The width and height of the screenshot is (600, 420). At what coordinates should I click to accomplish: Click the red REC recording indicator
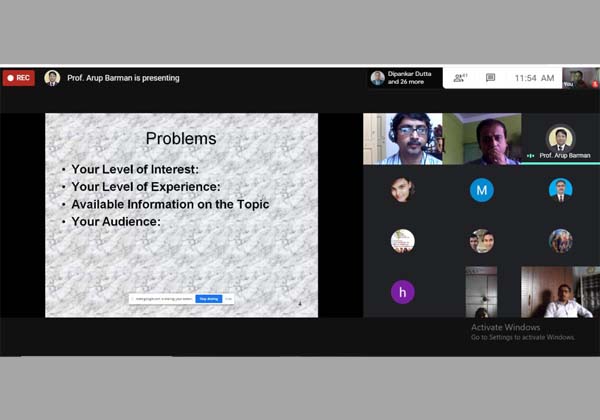tap(18, 78)
